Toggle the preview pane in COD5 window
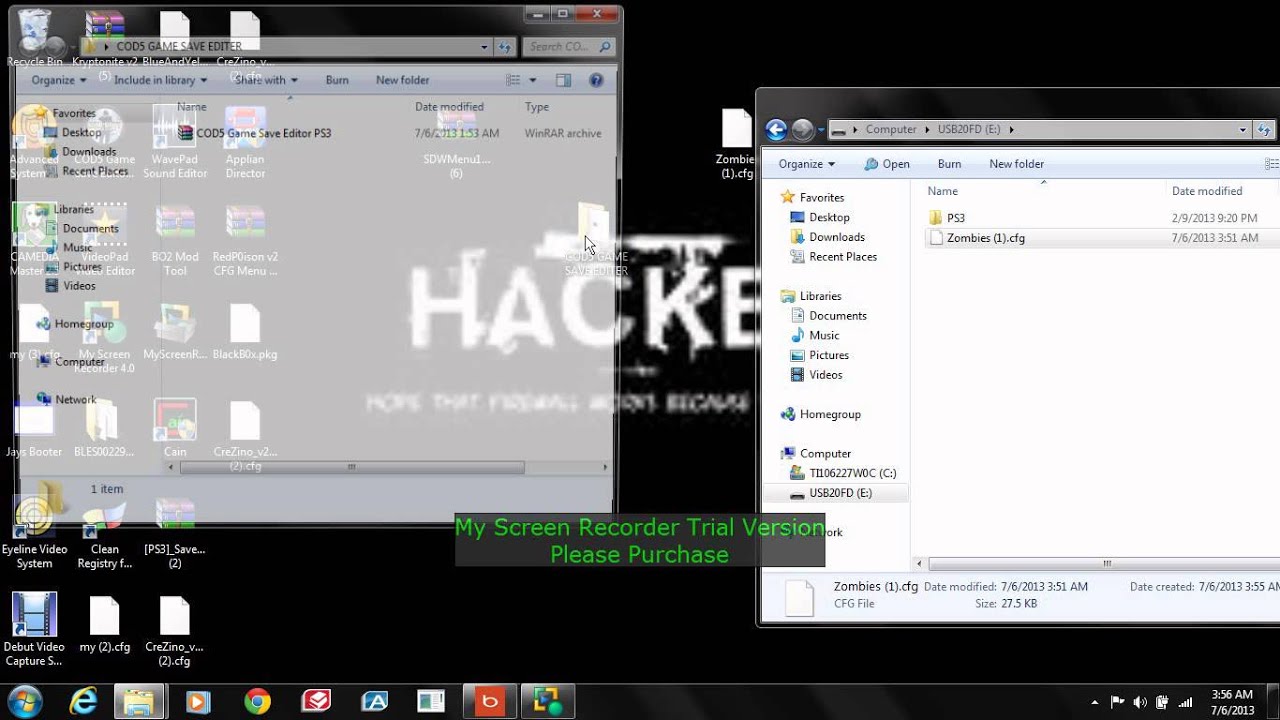 coord(563,80)
